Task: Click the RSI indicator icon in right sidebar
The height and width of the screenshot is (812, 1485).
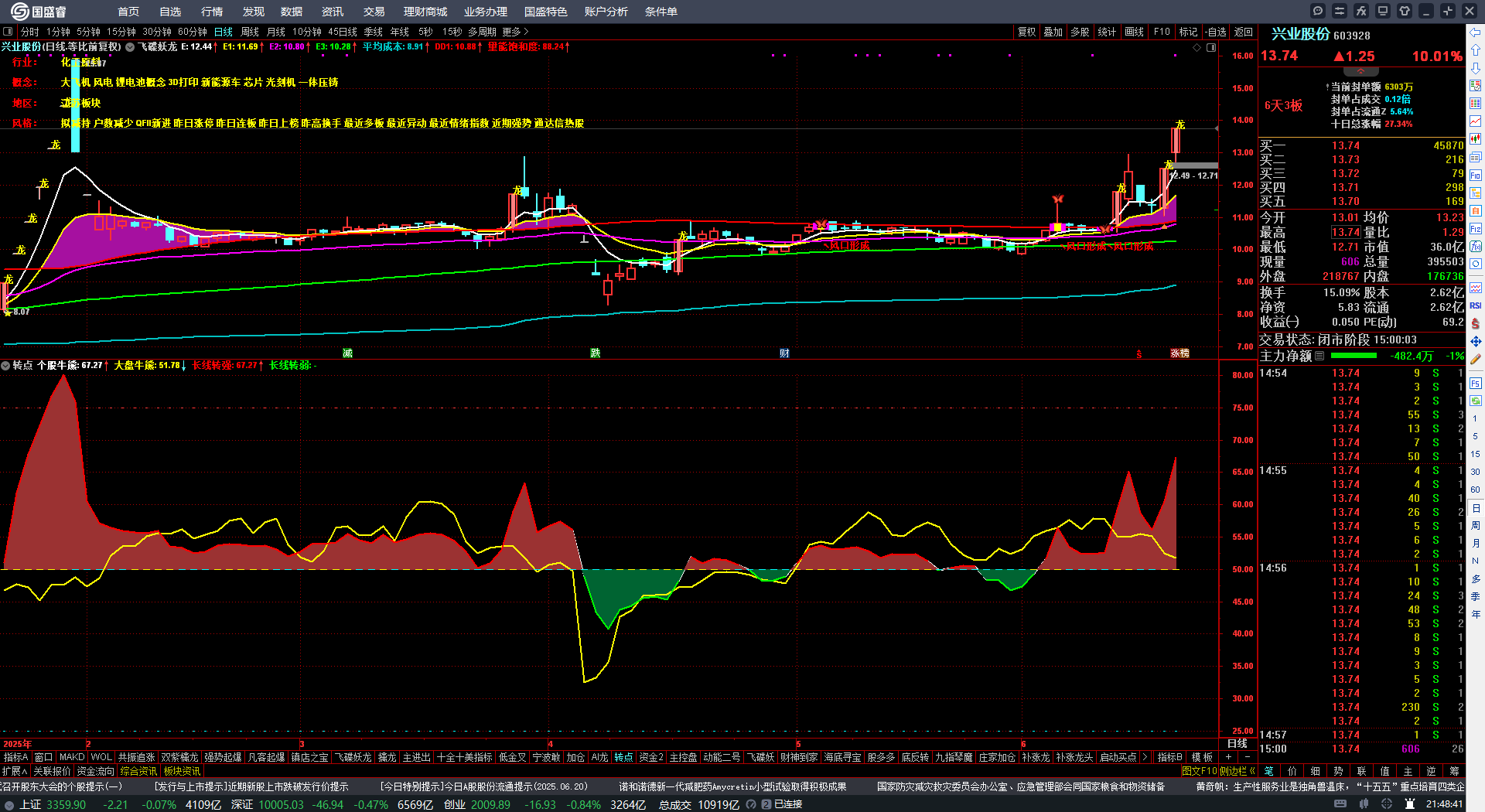Action: coord(1476,306)
